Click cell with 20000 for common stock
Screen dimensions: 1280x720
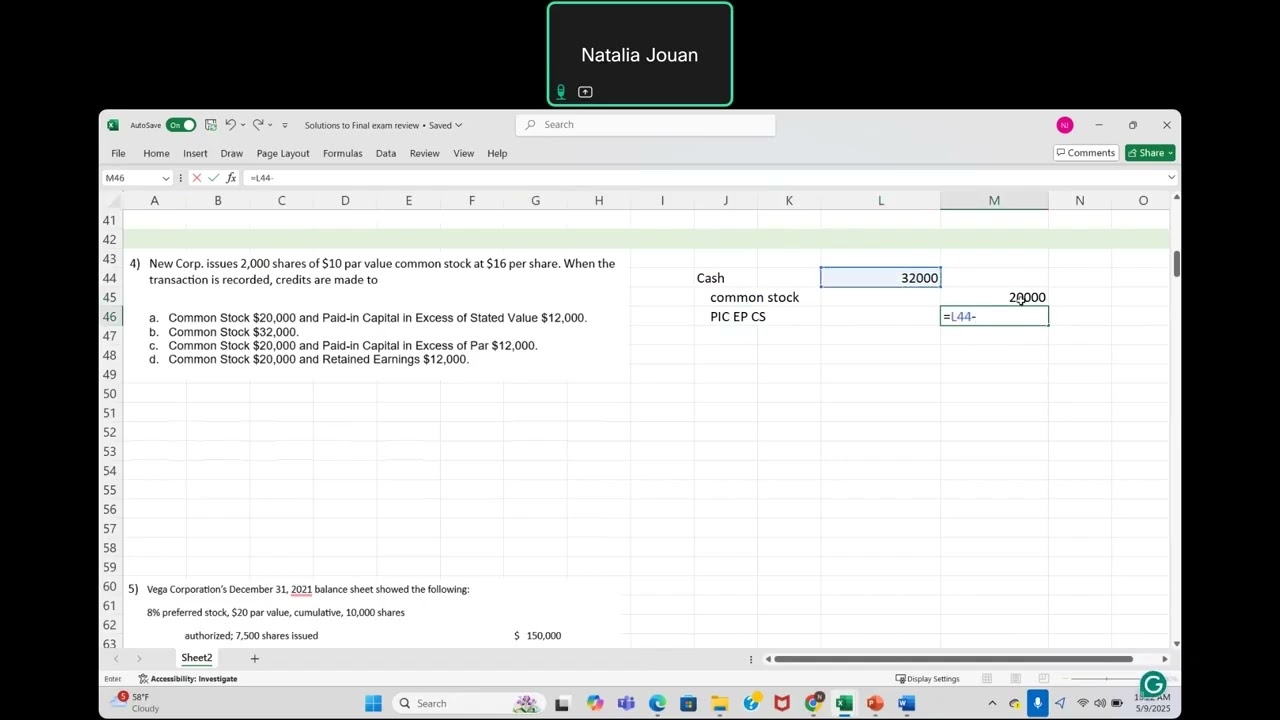click(994, 297)
